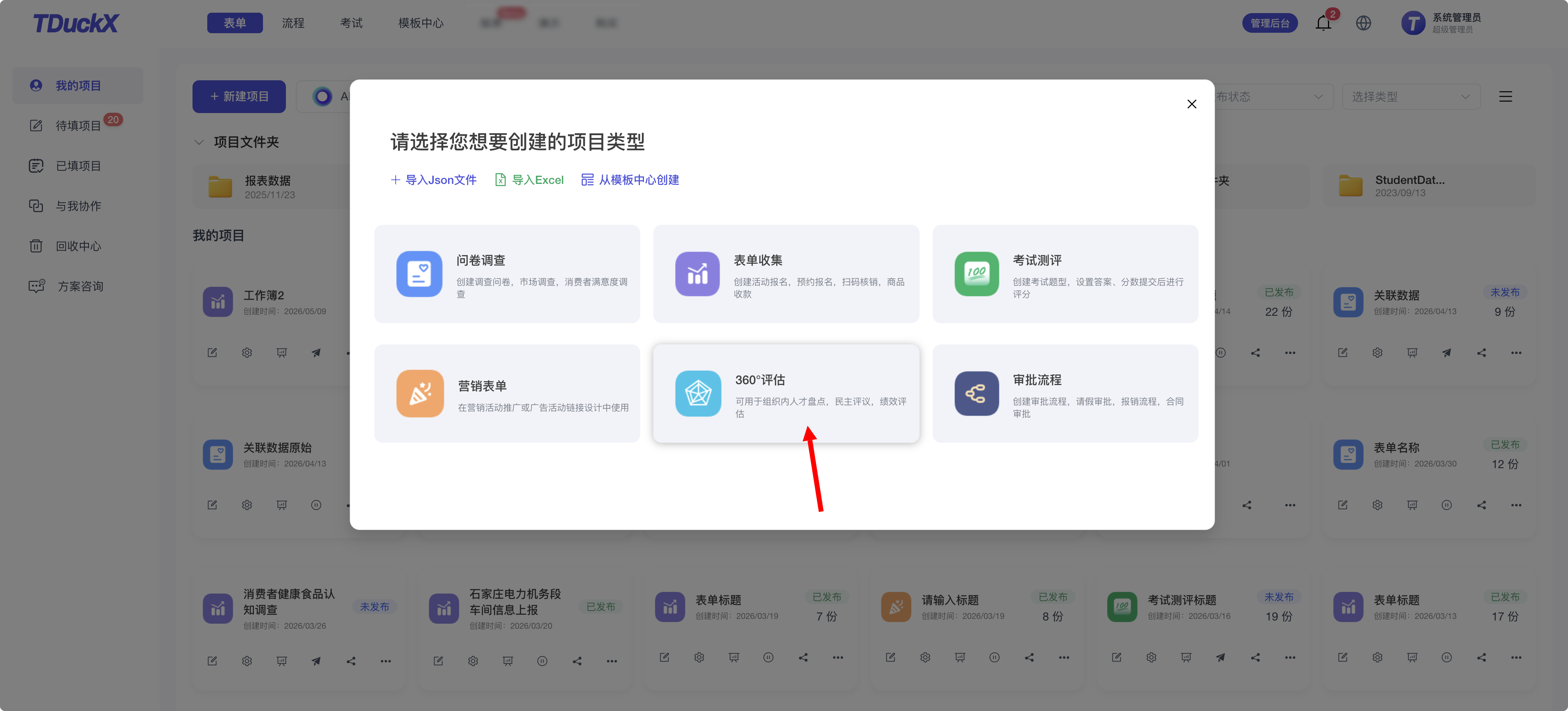Image resolution: width=1568 pixels, height=711 pixels.
Task: Choose the 表单收集 project type card
Action: (786, 274)
